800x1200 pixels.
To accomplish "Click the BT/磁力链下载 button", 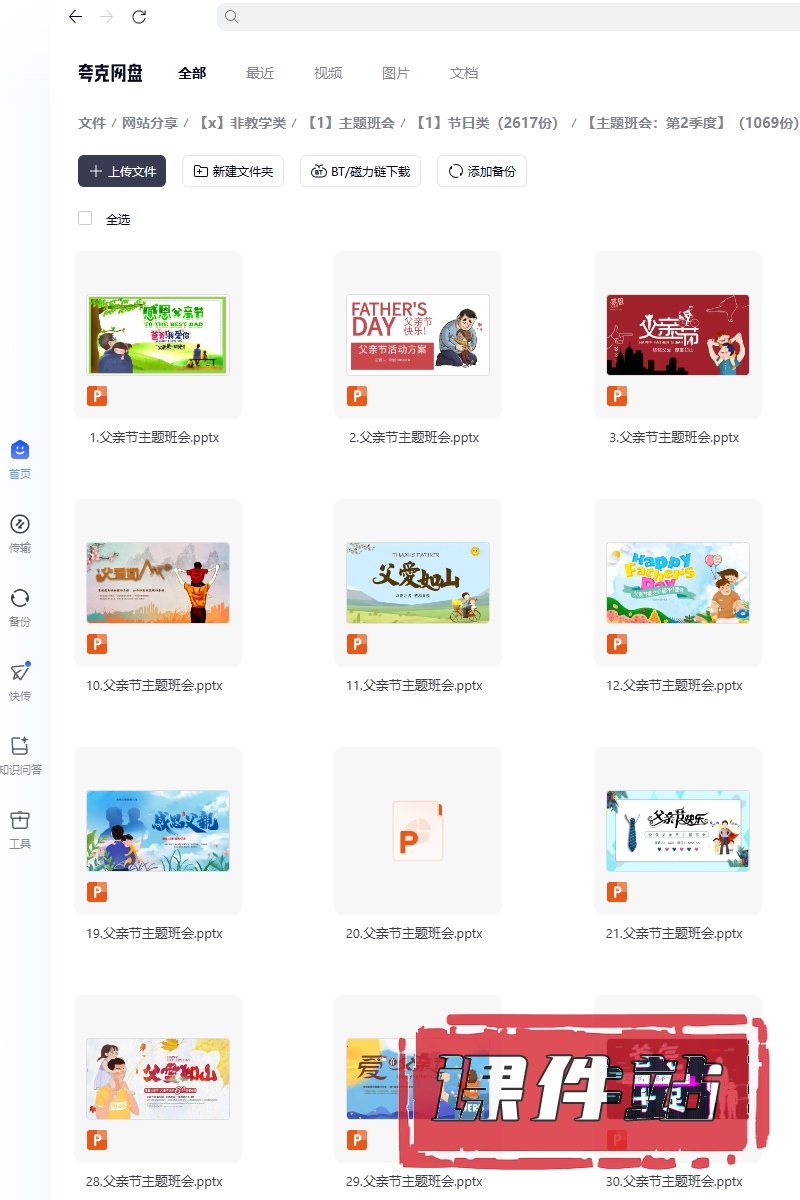I will [x=360, y=171].
